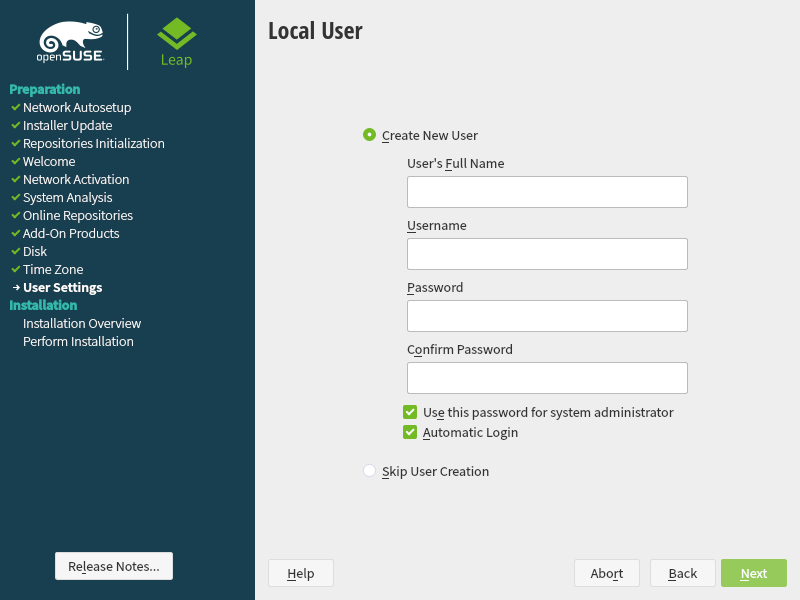Open the Release Notes
Viewport: 800px width, 600px height.
pos(114,566)
